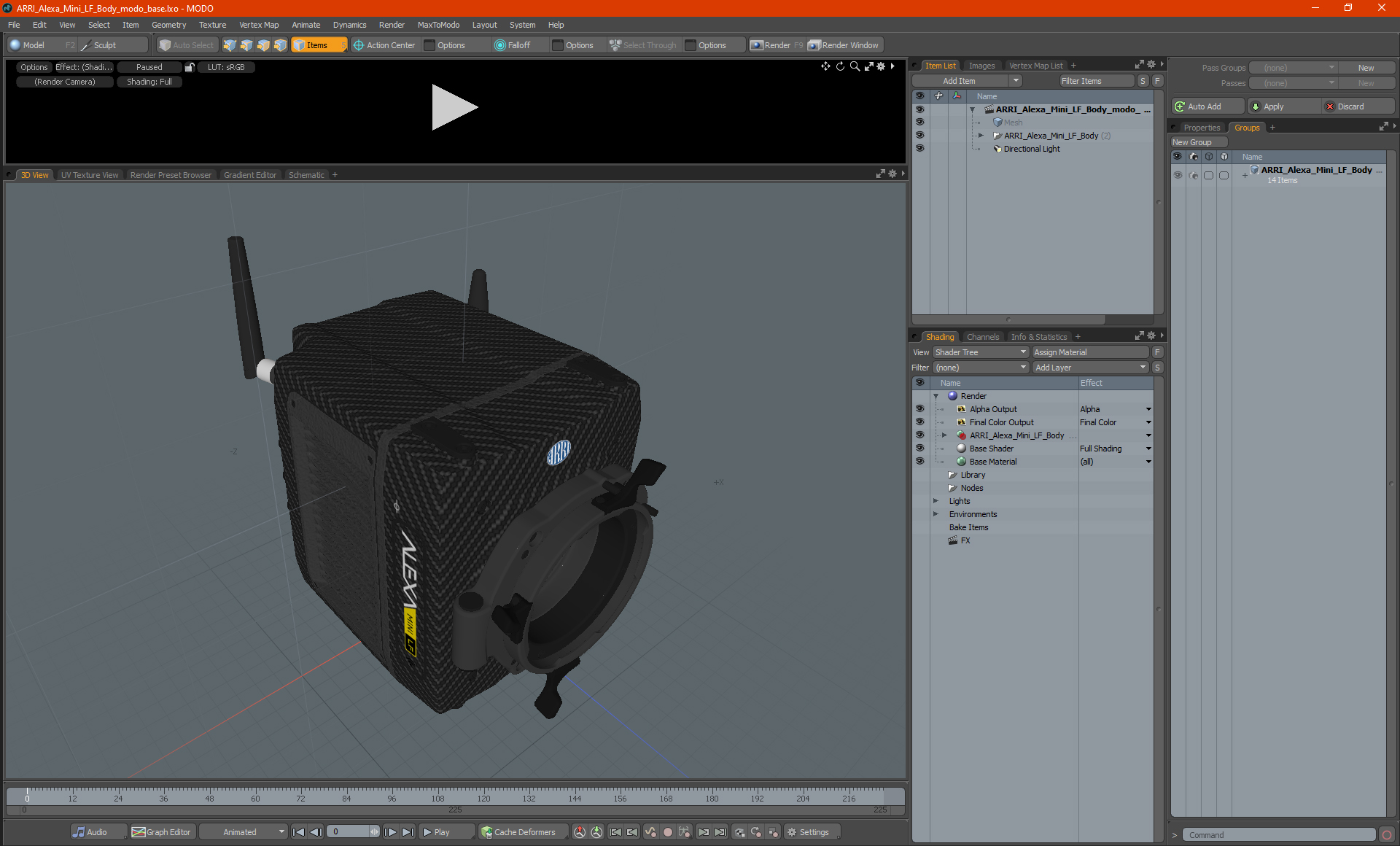Step to next frame
The image size is (1400, 846).
391,832
